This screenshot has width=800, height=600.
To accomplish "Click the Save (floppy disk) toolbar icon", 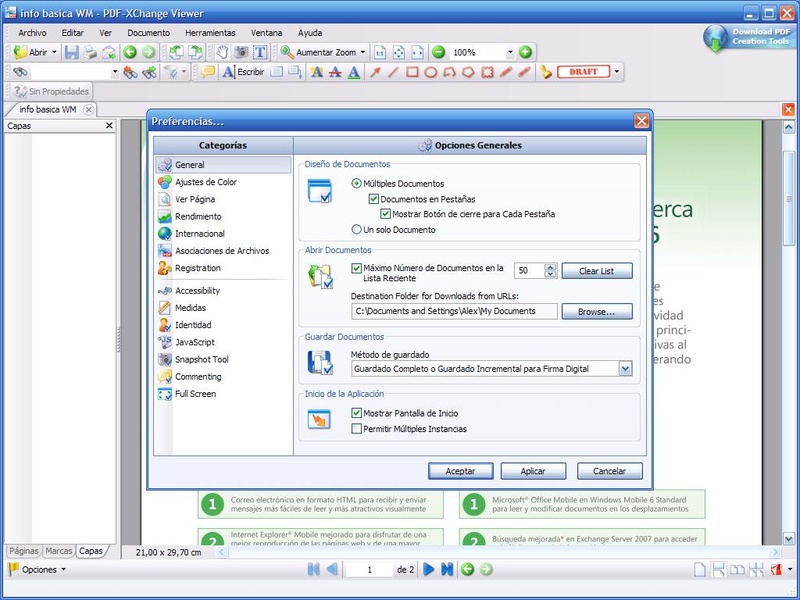I will (72, 52).
